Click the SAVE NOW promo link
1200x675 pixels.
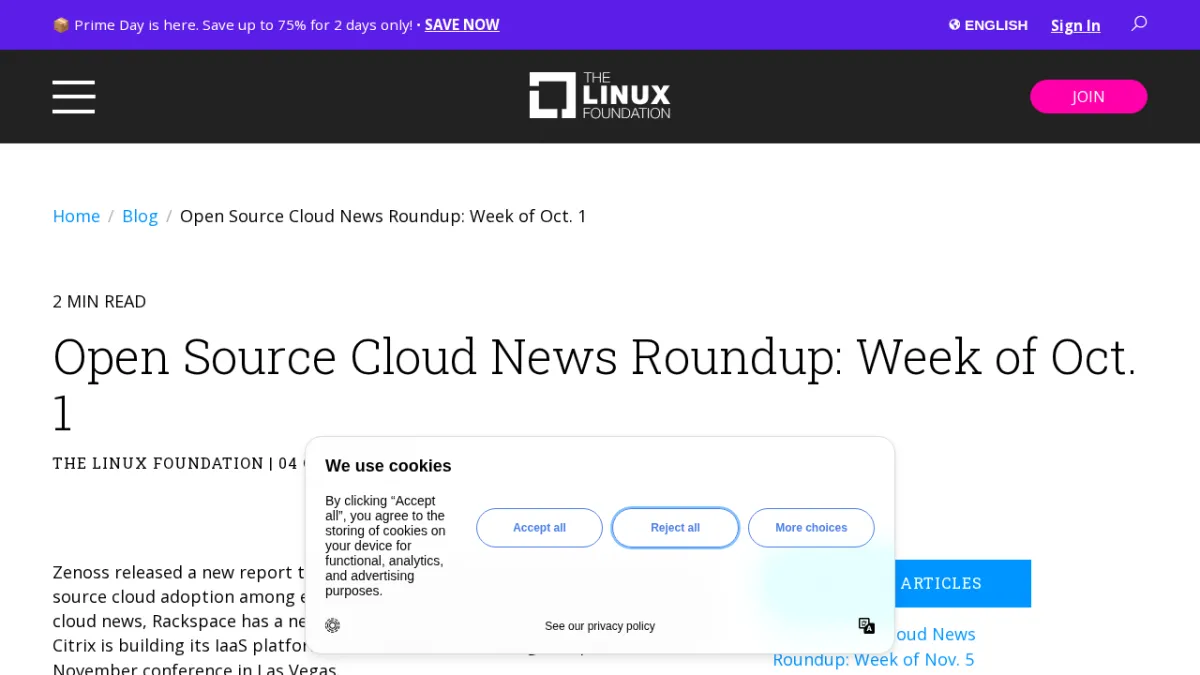tap(462, 25)
